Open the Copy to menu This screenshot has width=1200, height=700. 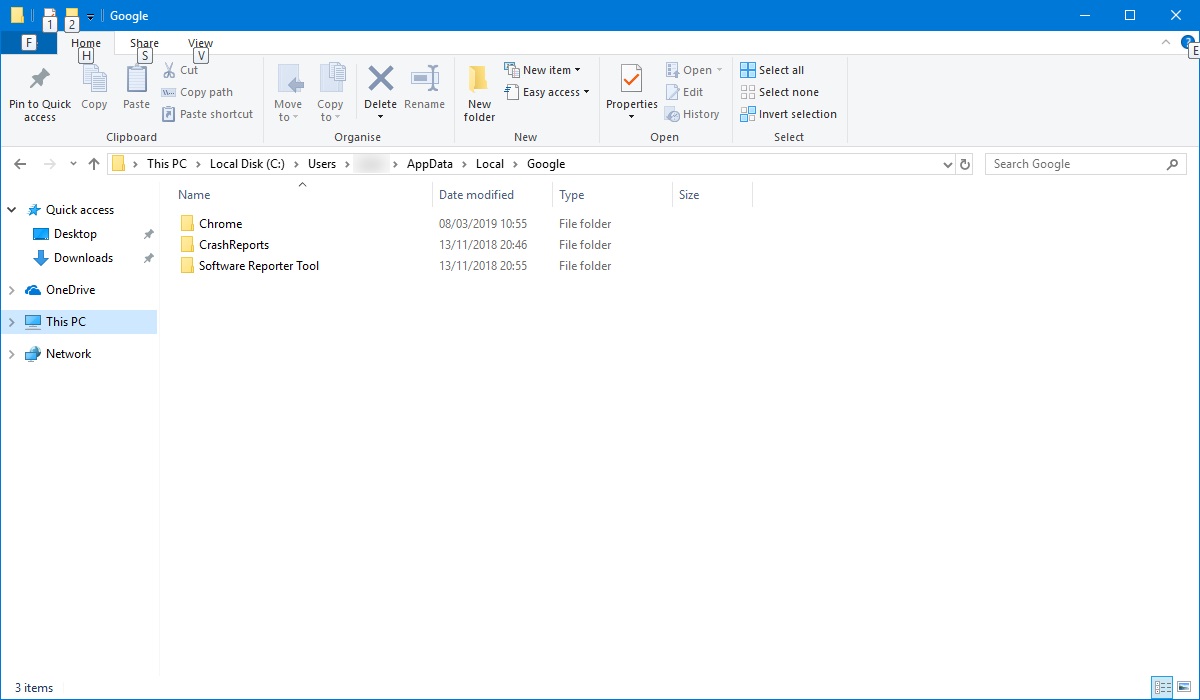point(330,94)
